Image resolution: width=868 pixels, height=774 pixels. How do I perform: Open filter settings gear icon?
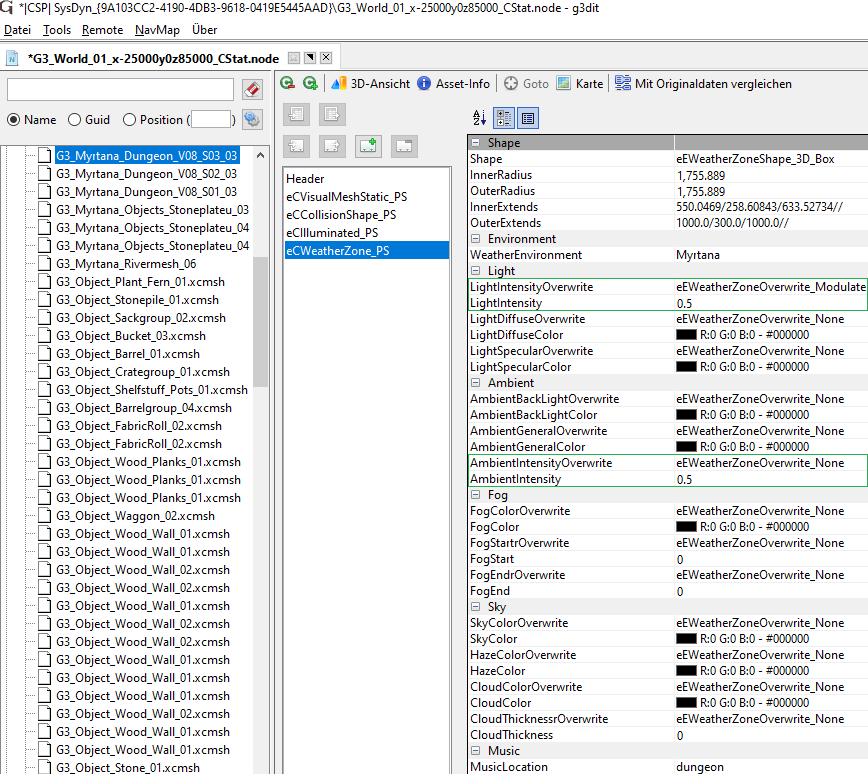pos(251,119)
